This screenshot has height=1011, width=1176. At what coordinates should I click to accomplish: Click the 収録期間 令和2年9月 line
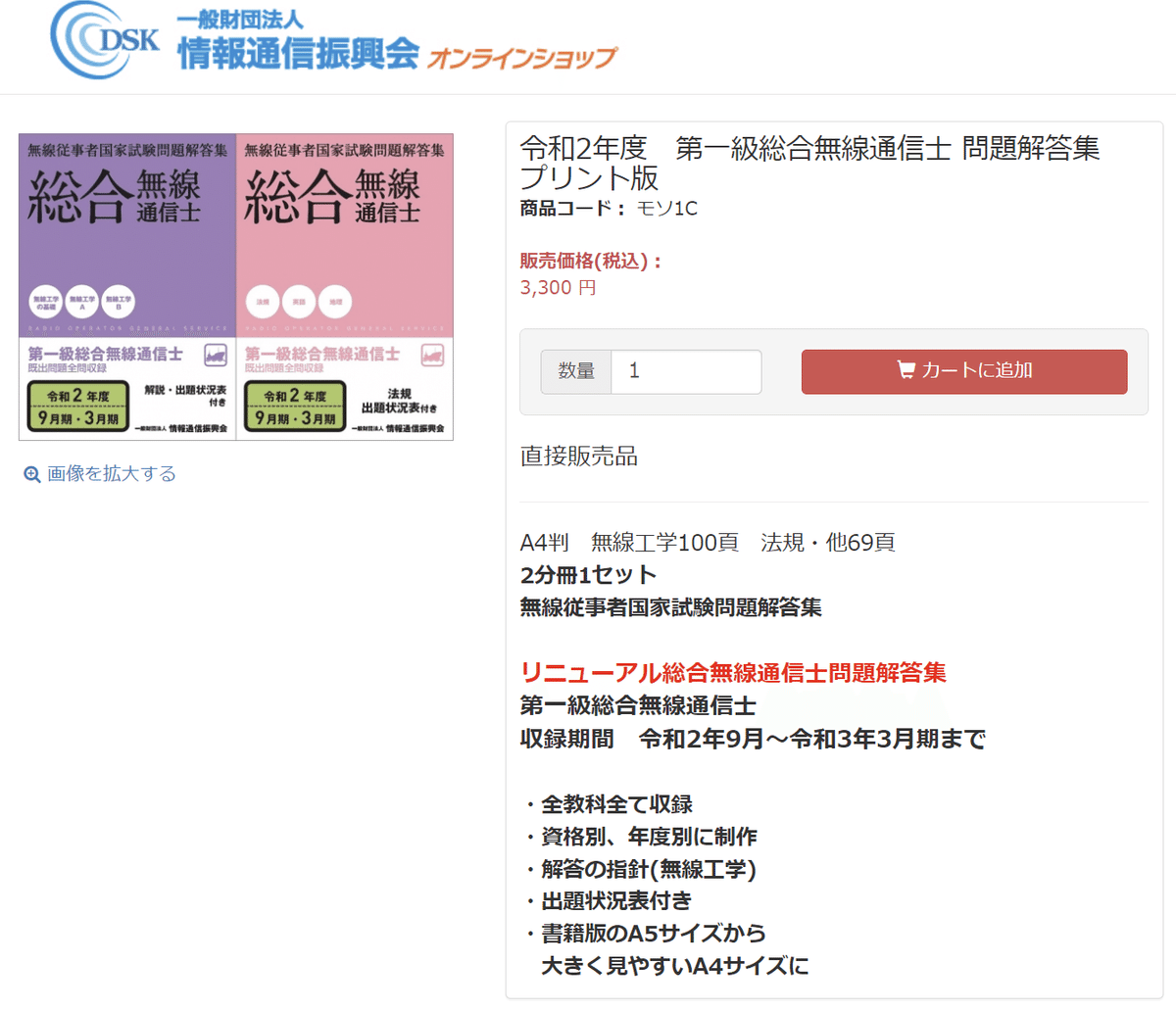(753, 739)
